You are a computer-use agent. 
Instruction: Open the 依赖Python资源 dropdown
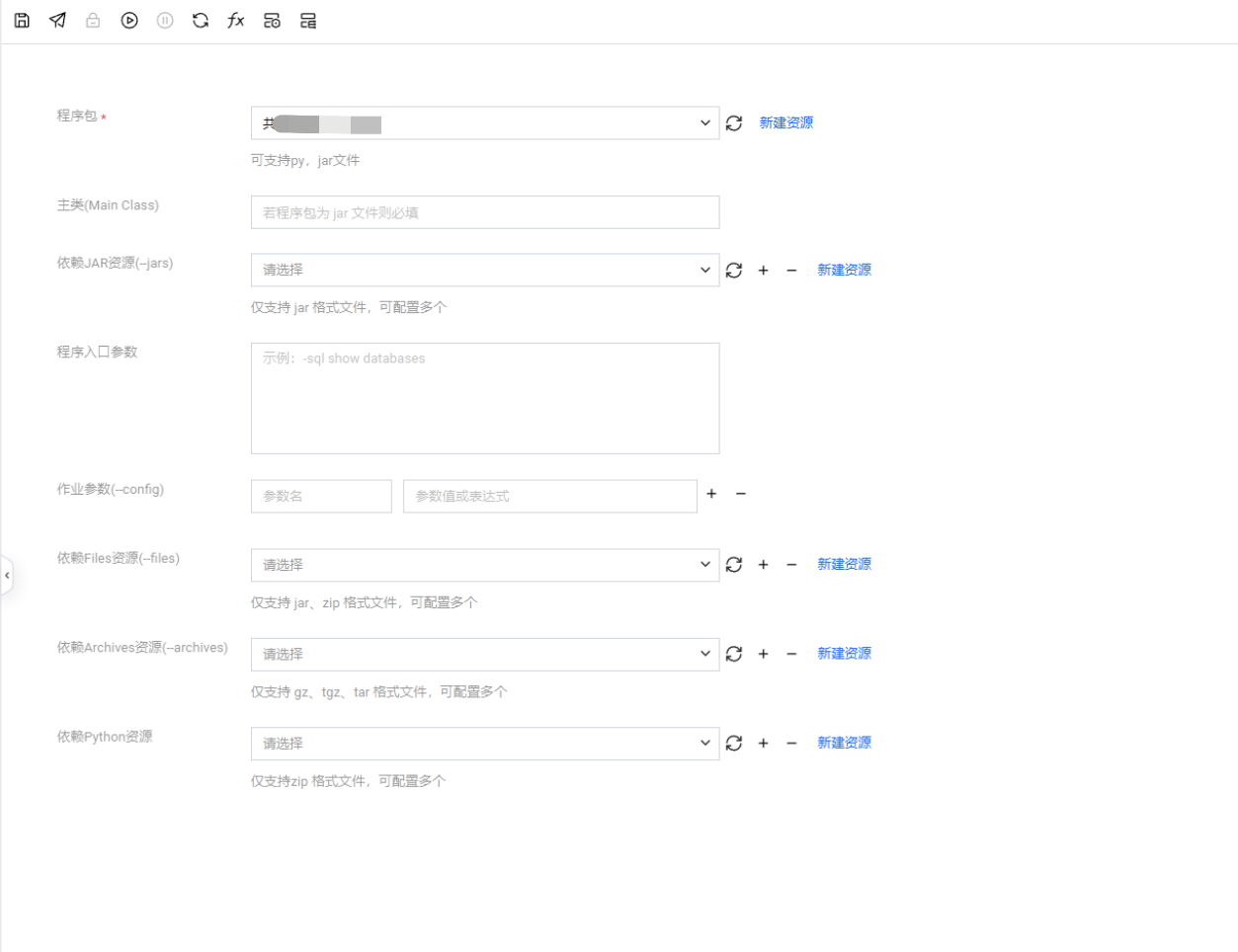pos(485,744)
